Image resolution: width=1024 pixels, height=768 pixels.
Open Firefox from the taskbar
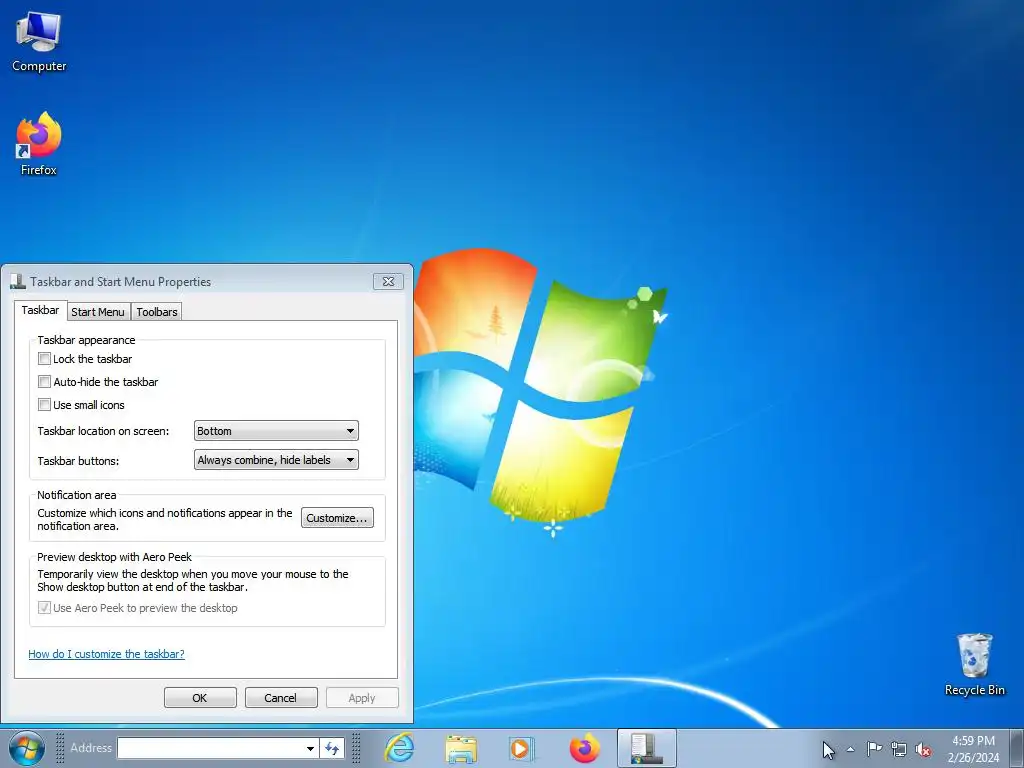click(584, 748)
